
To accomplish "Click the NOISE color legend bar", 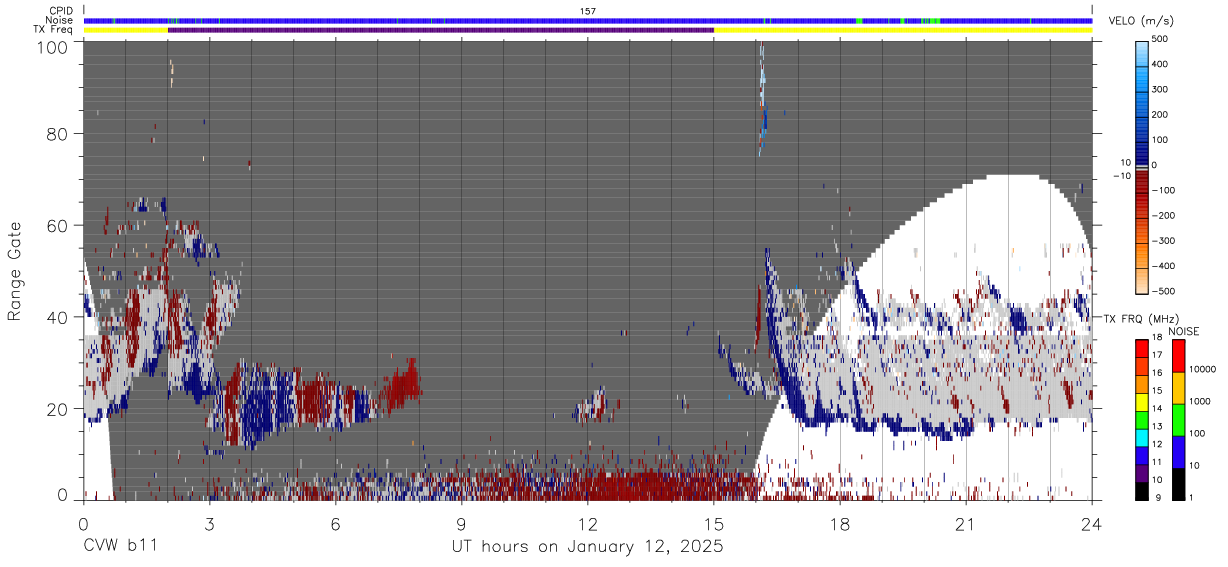I will pyautogui.click(x=1179, y=419).
